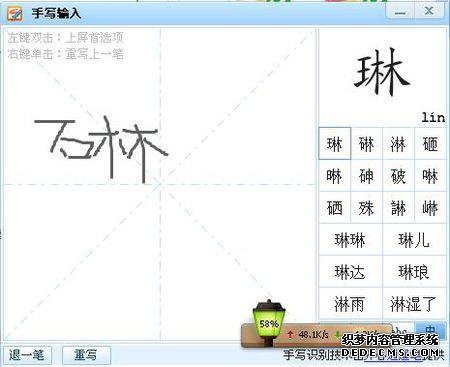Choose candidate character 殊
Image resolution: width=450 pixels, height=367 pixels.
point(366,208)
